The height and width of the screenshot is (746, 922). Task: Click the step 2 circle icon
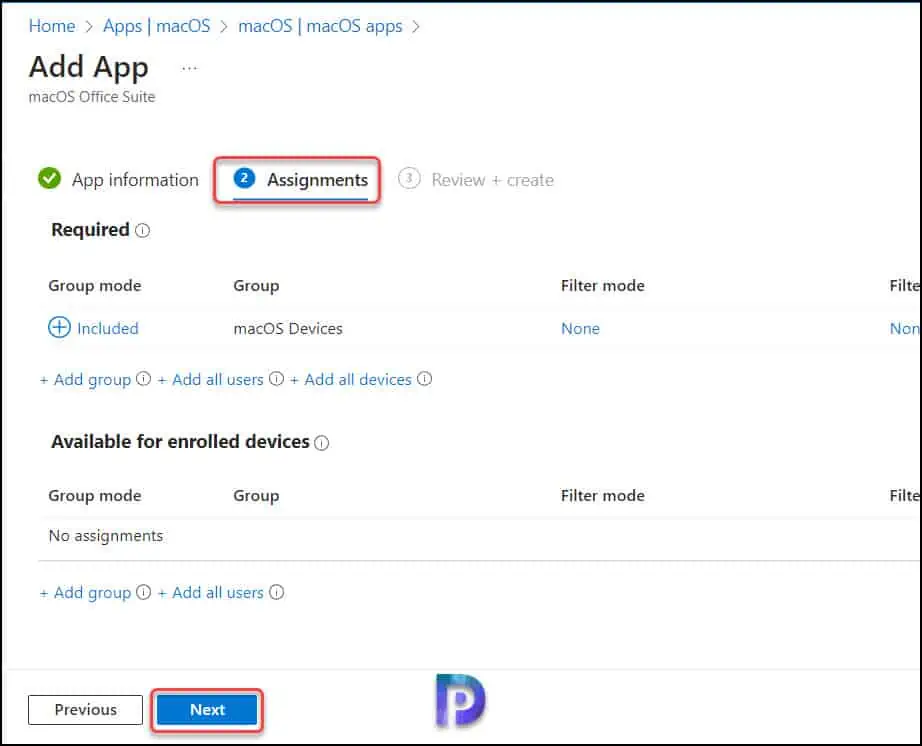[244, 178]
